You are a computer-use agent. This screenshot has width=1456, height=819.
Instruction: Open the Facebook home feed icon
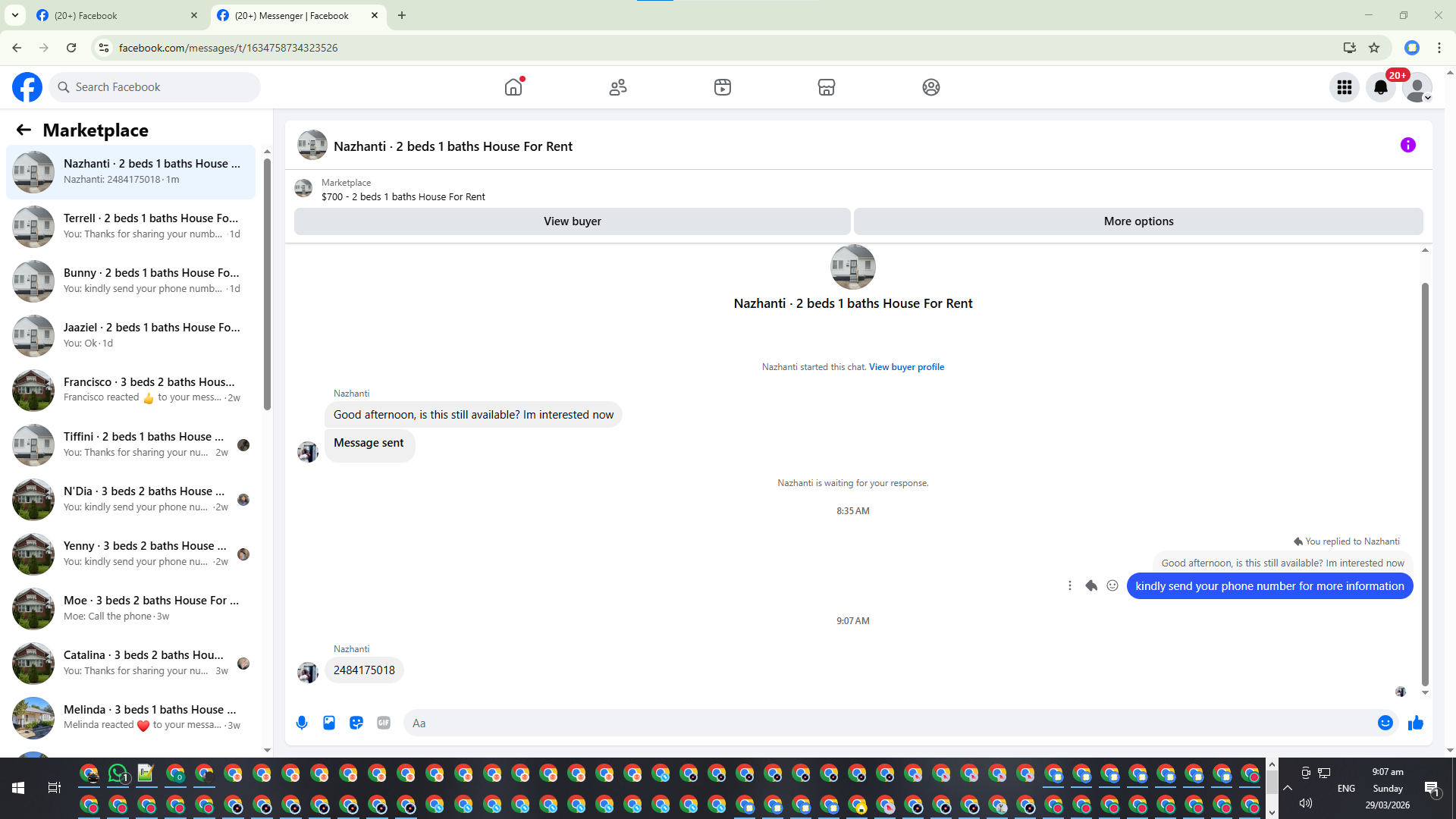coord(513,87)
